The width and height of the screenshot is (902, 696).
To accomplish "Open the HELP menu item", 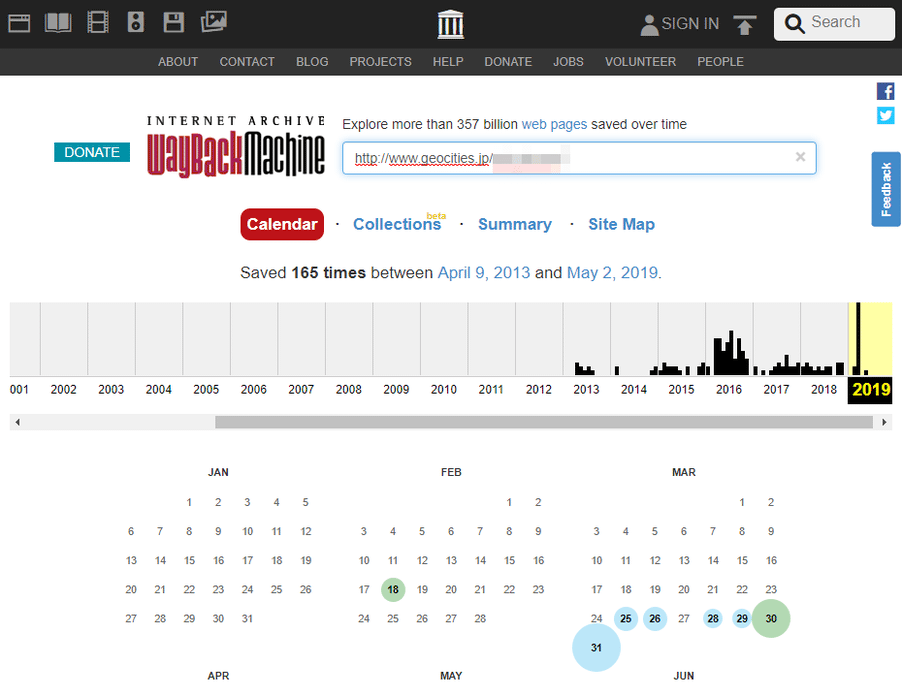I will pos(448,62).
